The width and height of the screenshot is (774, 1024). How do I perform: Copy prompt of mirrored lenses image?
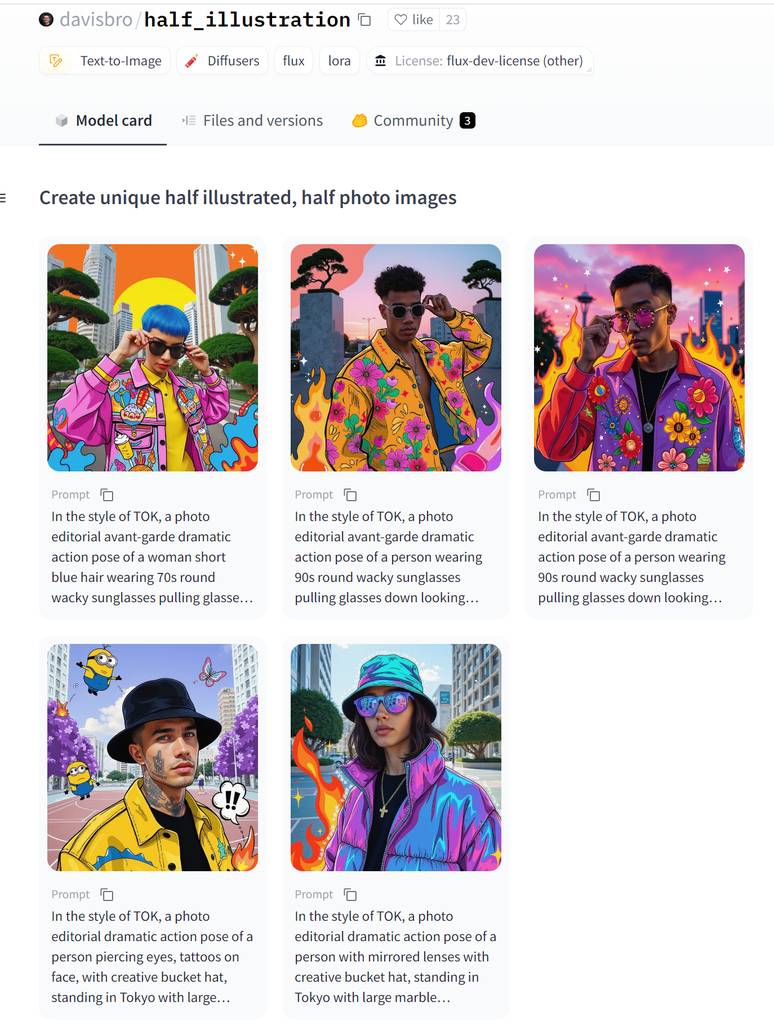[x=350, y=894]
